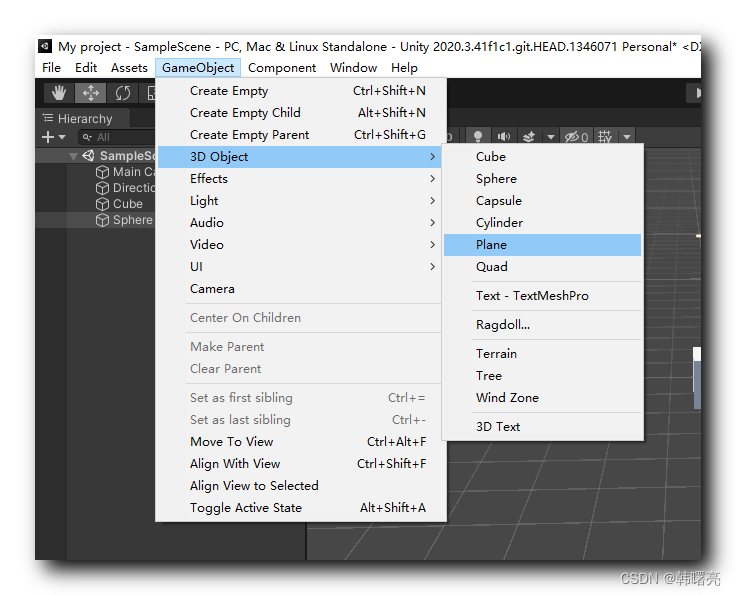
Task: Choose Align With View
Action: (x=300, y=464)
